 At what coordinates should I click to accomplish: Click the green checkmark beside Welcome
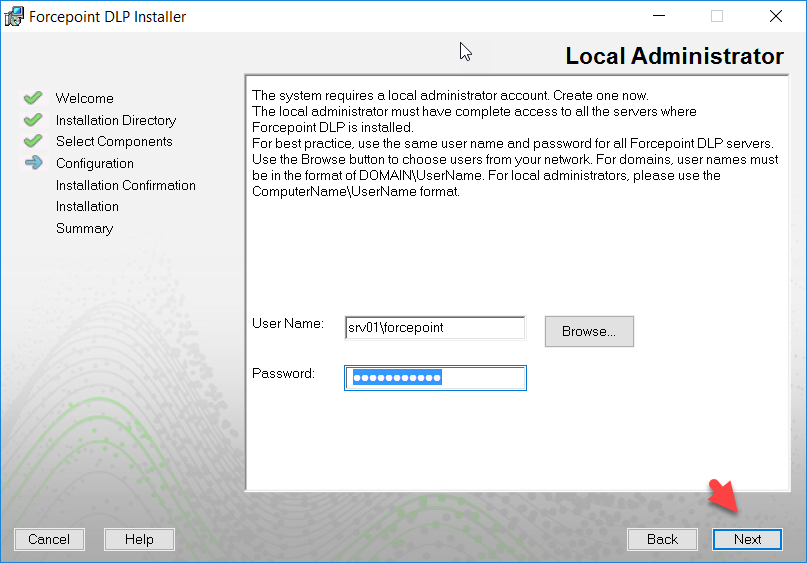click(33, 98)
